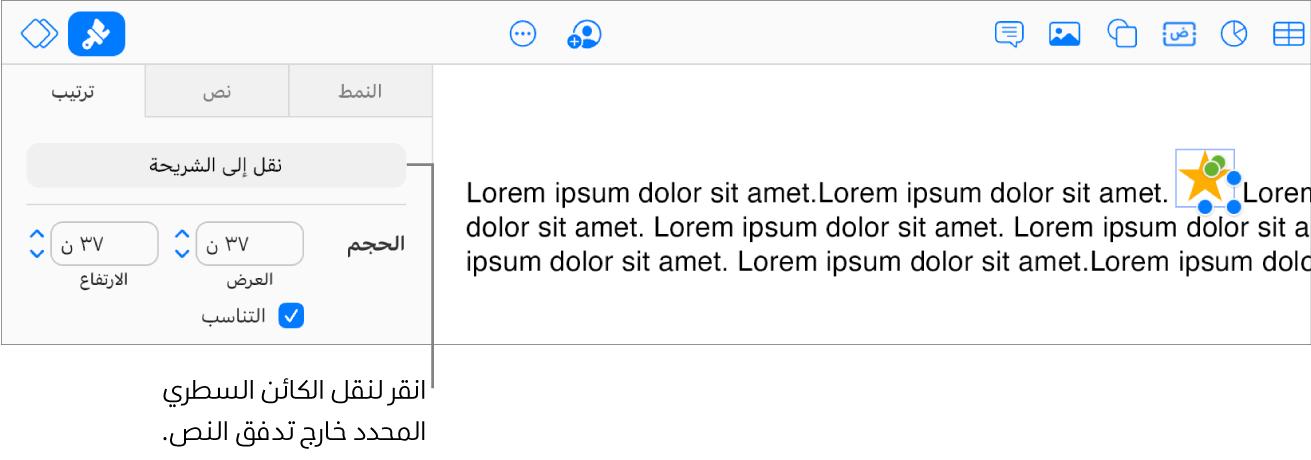Click the العرض width input field
1311x460 pixels.
(x=249, y=243)
